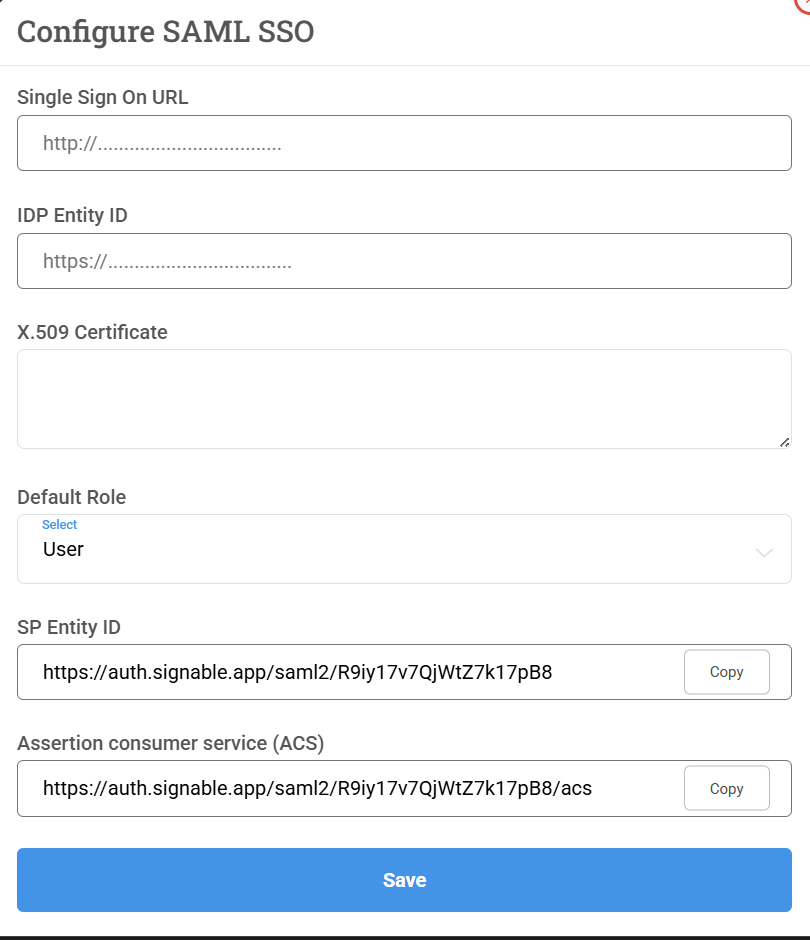This screenshot has height=940, width=810.
Task: Click the 'X.509 Certificate' label
Action: pos(92,332)
